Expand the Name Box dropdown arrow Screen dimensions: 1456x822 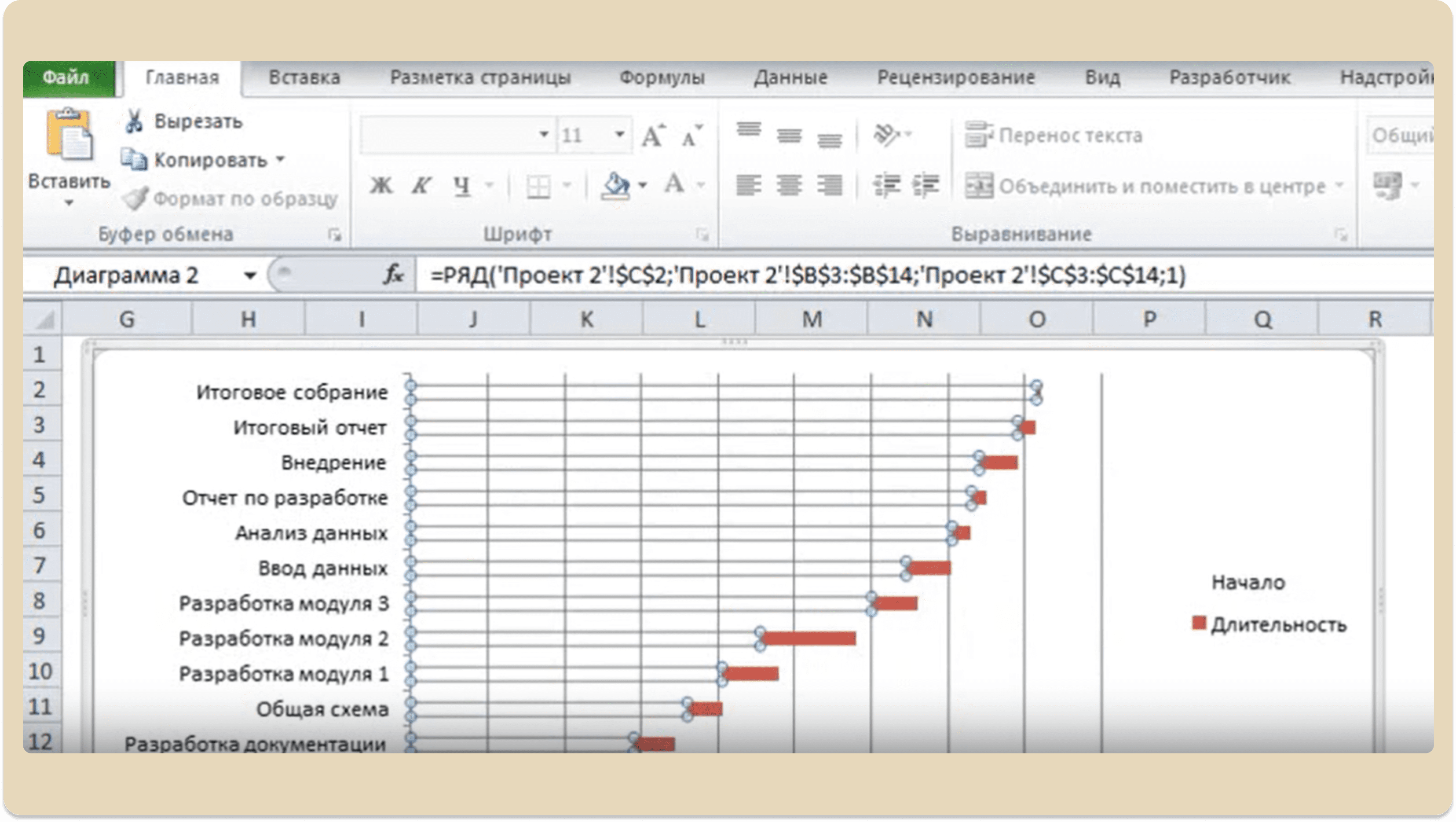click(249, 276)
